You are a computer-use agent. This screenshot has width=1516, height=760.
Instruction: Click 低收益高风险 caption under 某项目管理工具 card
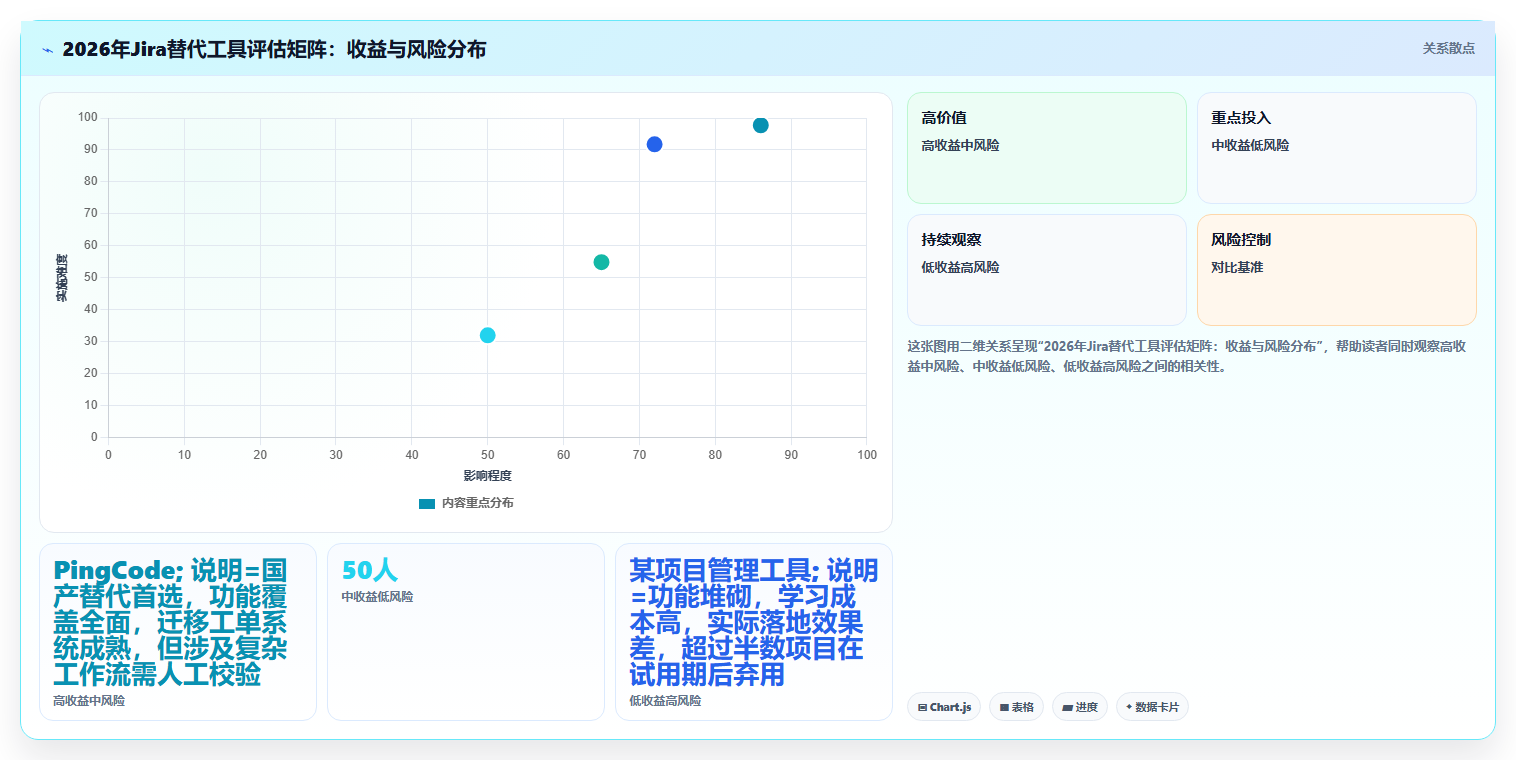point(665,701)
